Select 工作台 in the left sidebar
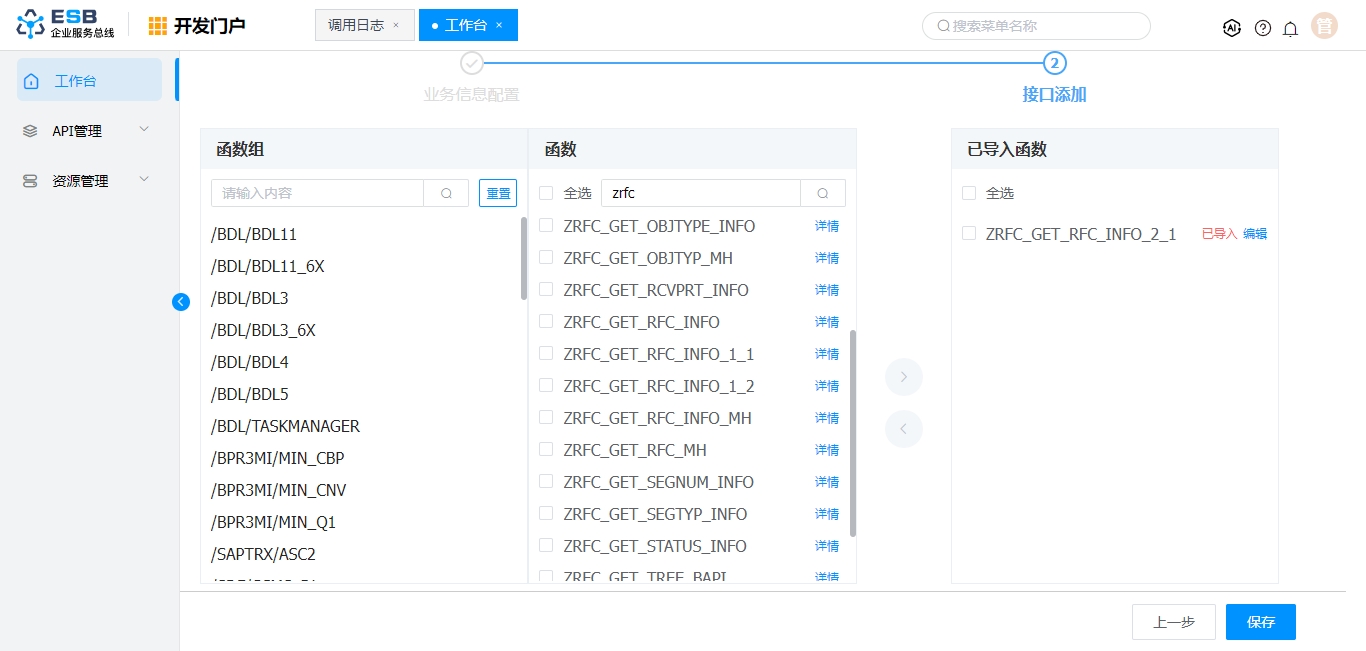The width and height of the screenshot is (1366, 651). pyautogui.click(x=89, y=80)
